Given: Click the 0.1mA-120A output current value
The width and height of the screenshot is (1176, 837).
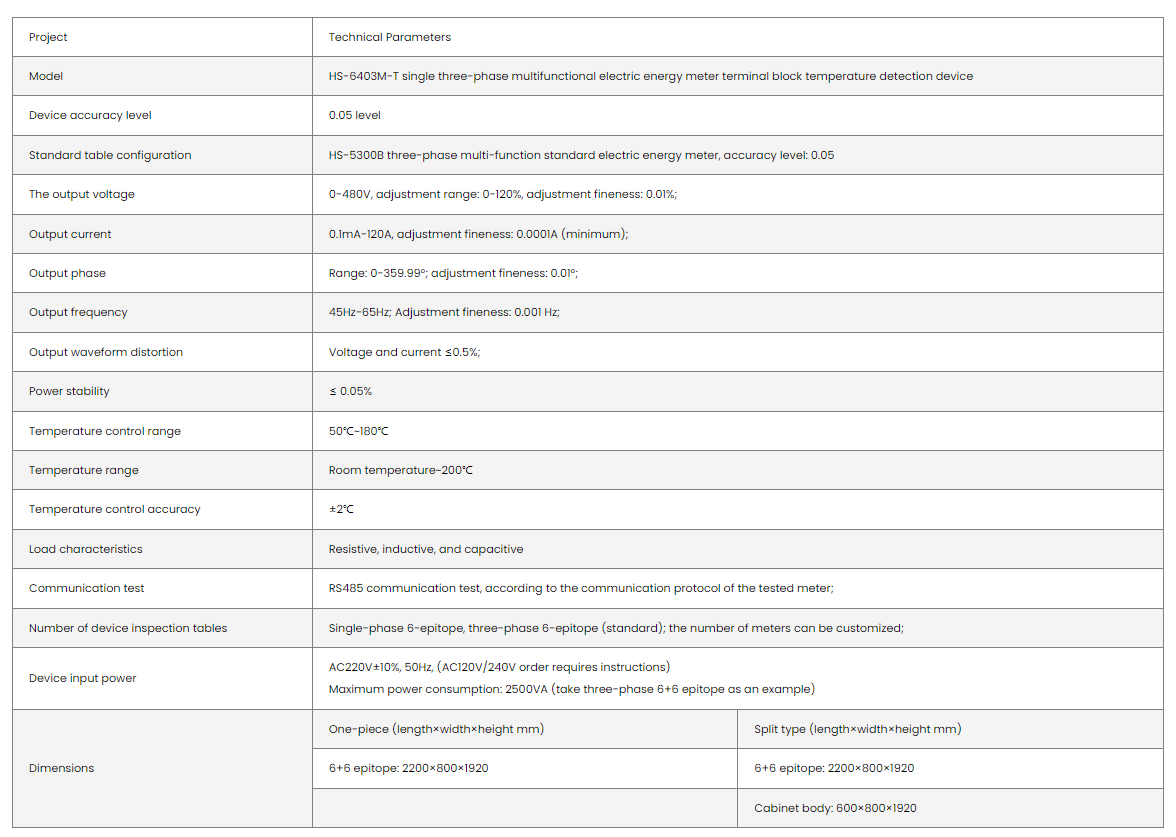Looking at the screenshot, I should coord(478,234).
